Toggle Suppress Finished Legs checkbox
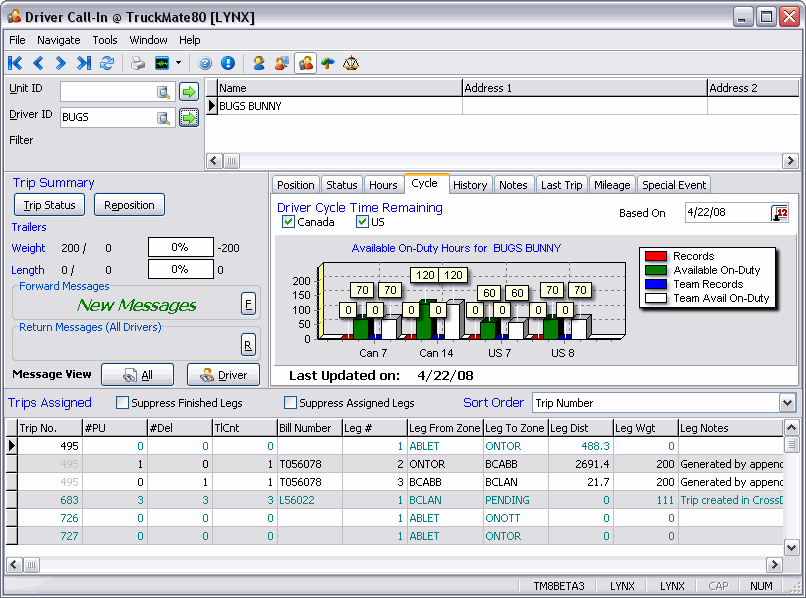806x598 pixels. click(123, 403)
